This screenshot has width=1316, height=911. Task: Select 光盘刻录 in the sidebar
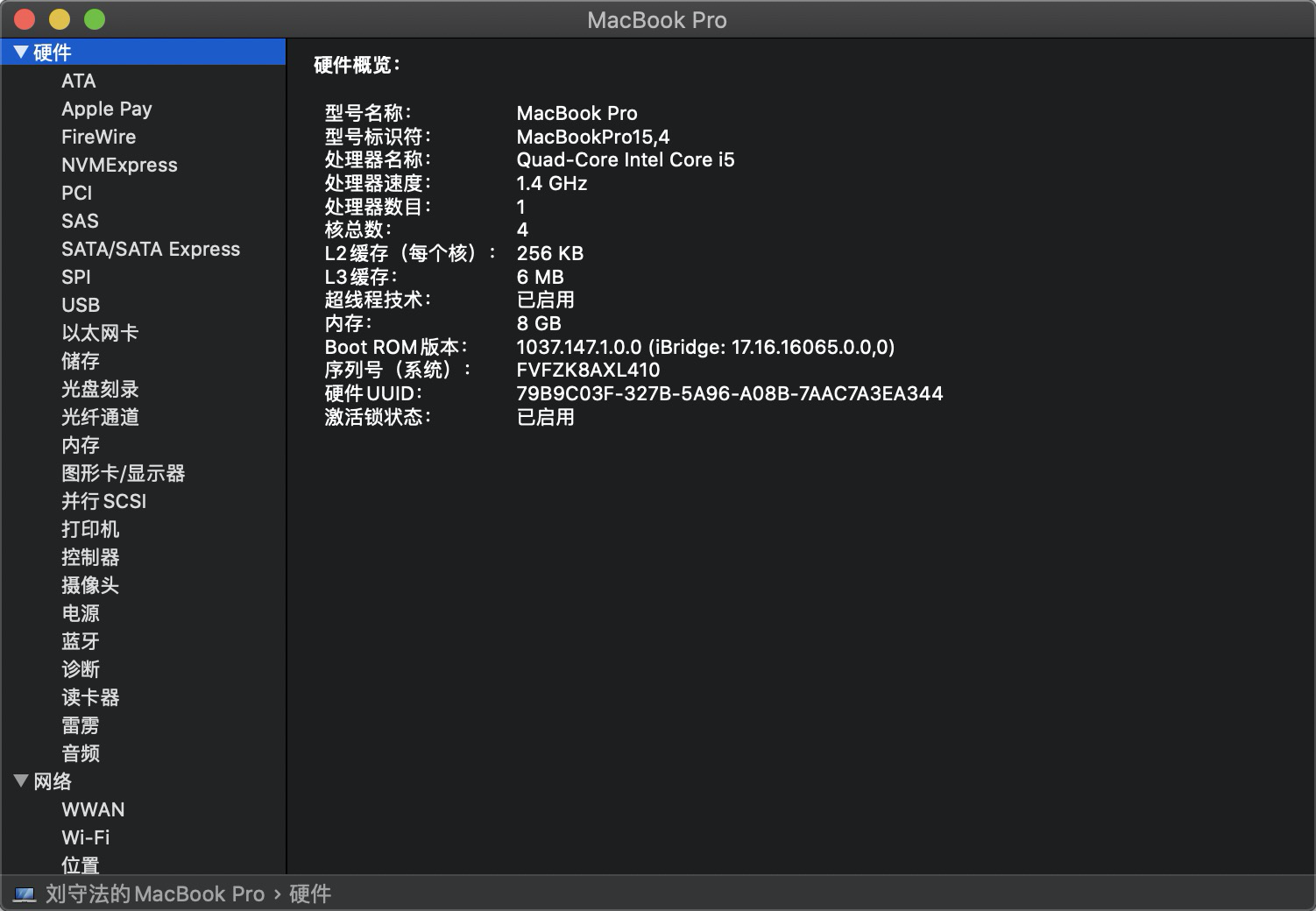point(100,389)
